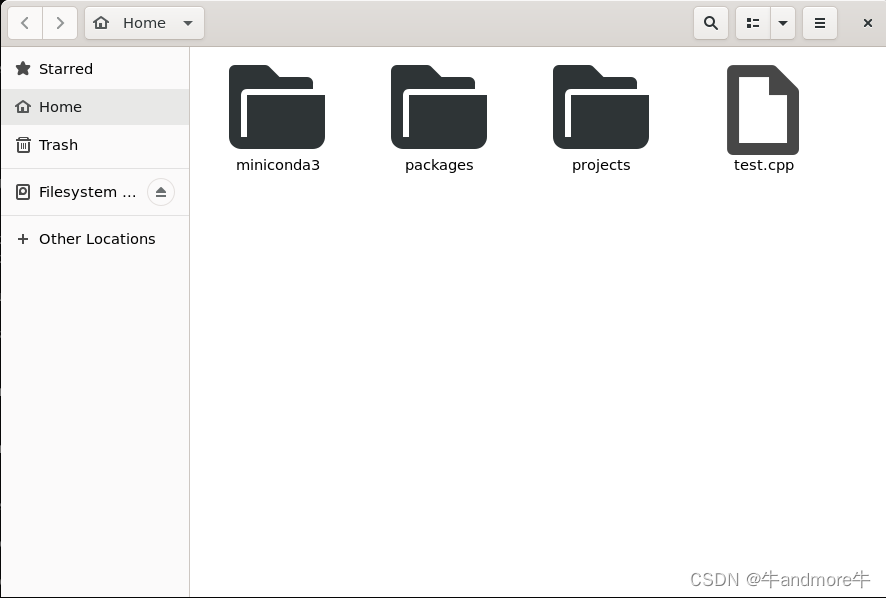Select the miniconda3 folder icon

pyautogui.click(x=277, y=107)
